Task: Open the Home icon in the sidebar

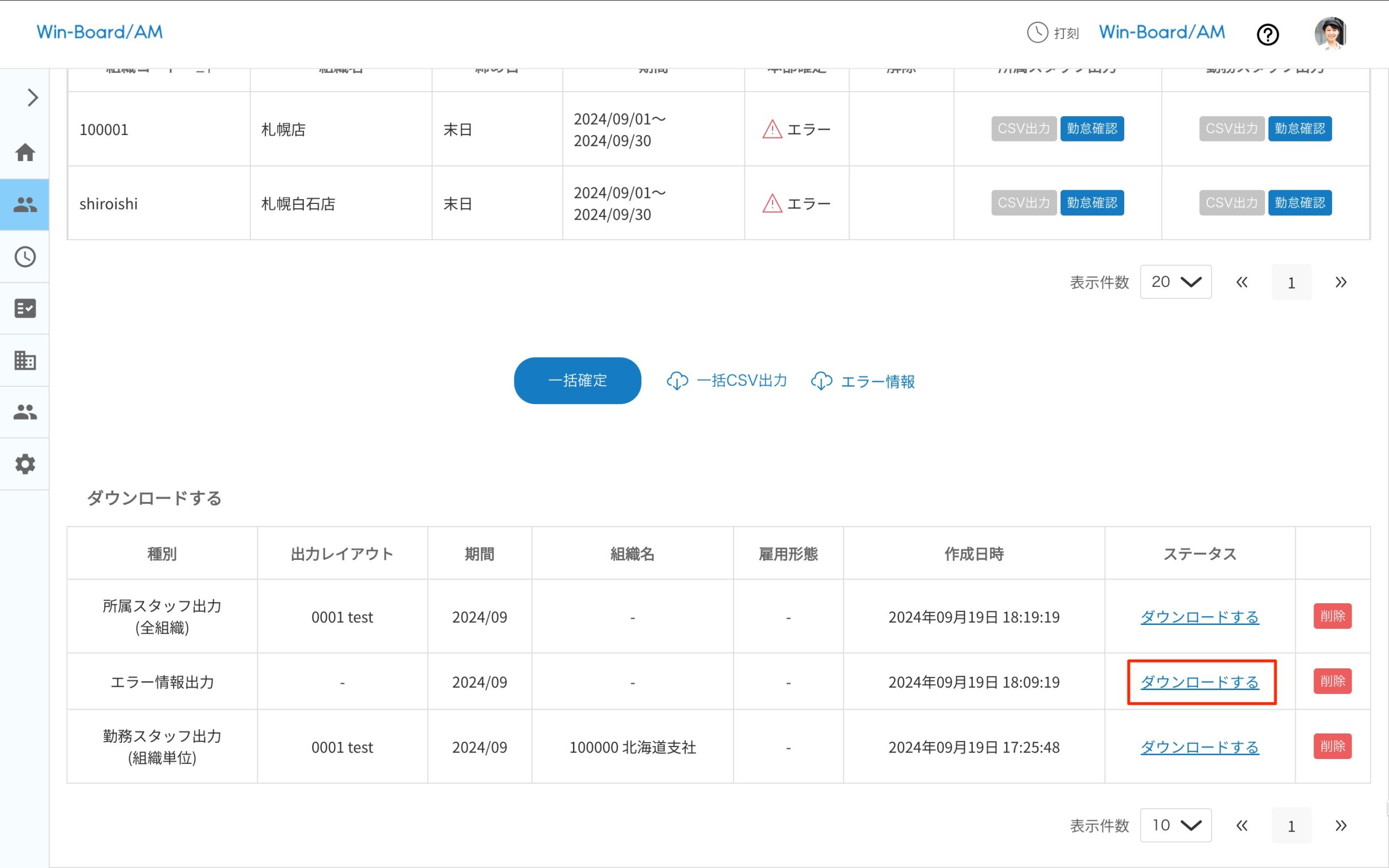Action: [x=26, y=152]
